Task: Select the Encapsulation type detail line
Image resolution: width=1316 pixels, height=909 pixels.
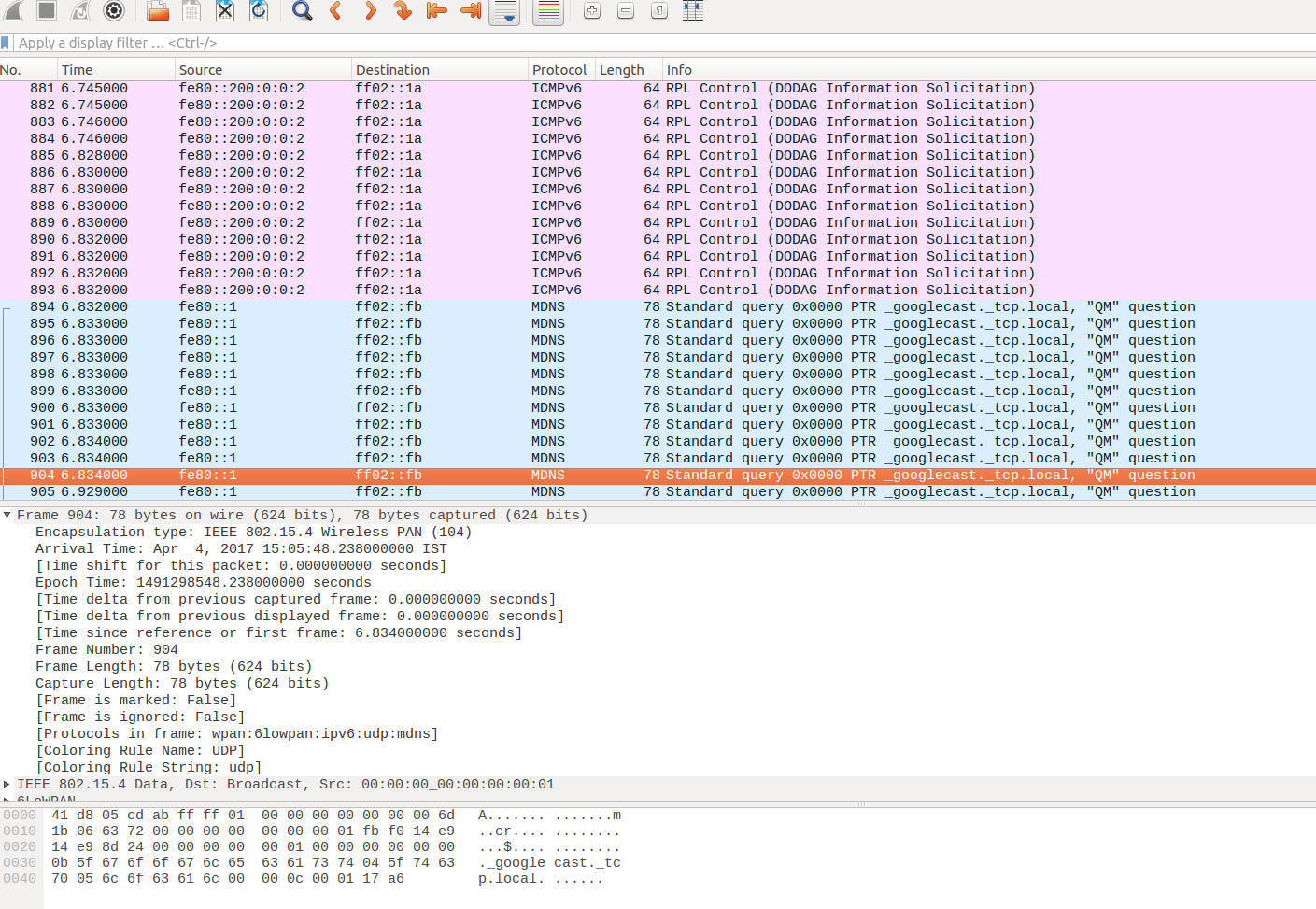Action: click(x=253, y=533)
